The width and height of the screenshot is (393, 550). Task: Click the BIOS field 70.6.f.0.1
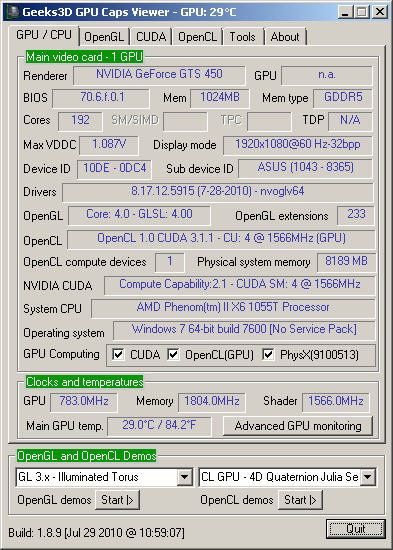click(101, 98)
